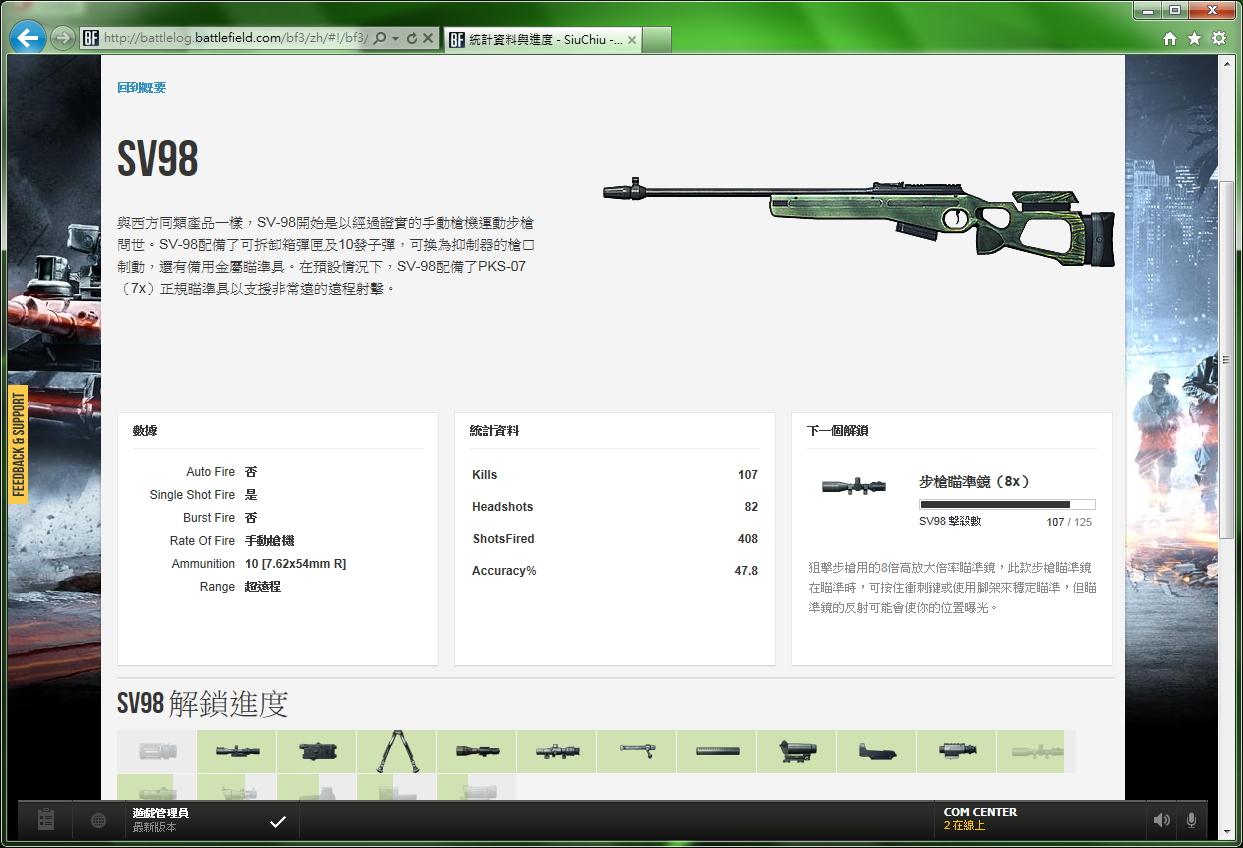Image resolution: width=1243 pixels, height=848 pixels.
Task: Select the laser sight box unlock
Action: coord(316,751)
